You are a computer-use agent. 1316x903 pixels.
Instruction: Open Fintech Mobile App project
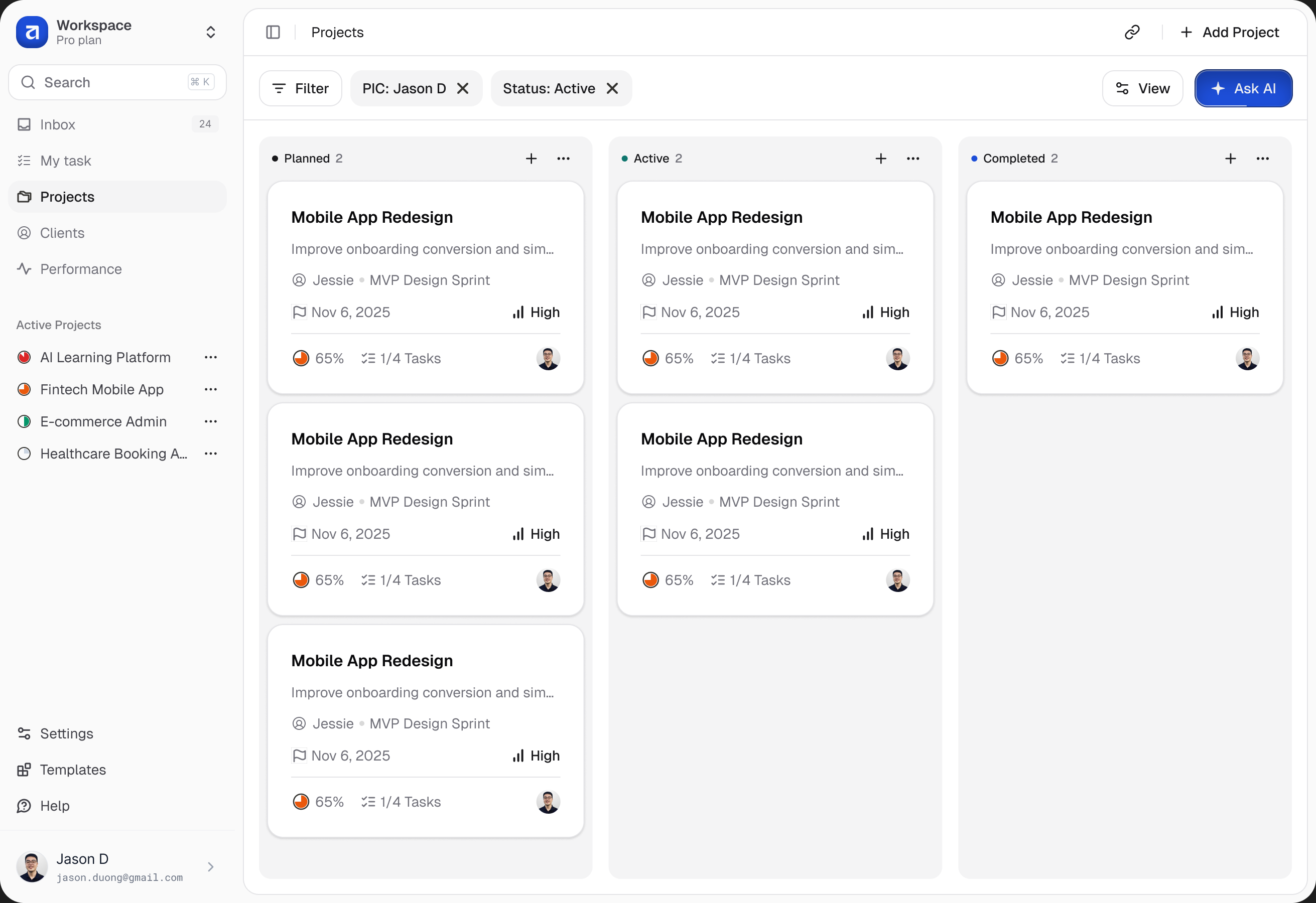click(102, 390)
